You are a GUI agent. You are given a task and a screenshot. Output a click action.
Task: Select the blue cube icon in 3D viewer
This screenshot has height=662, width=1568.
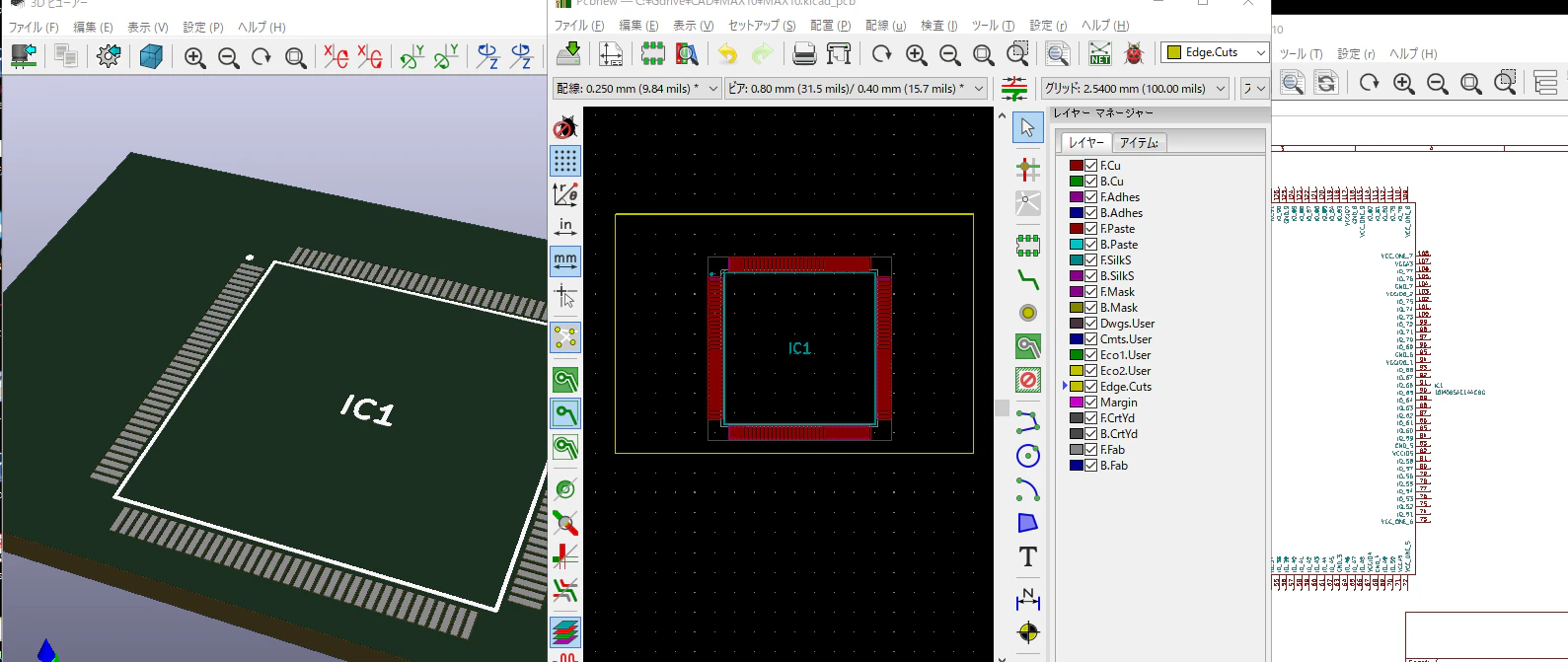151,56
